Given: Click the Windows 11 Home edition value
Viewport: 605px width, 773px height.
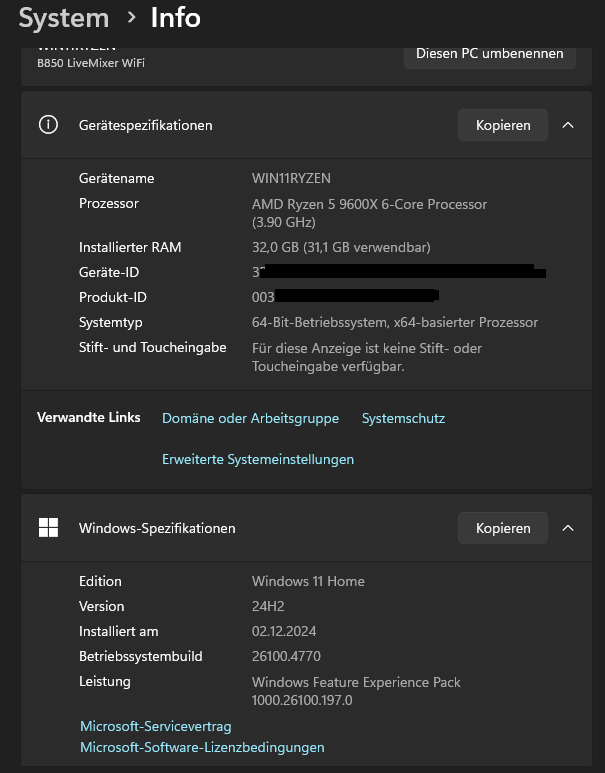Looking at the screenshot, I should point(308,581).
